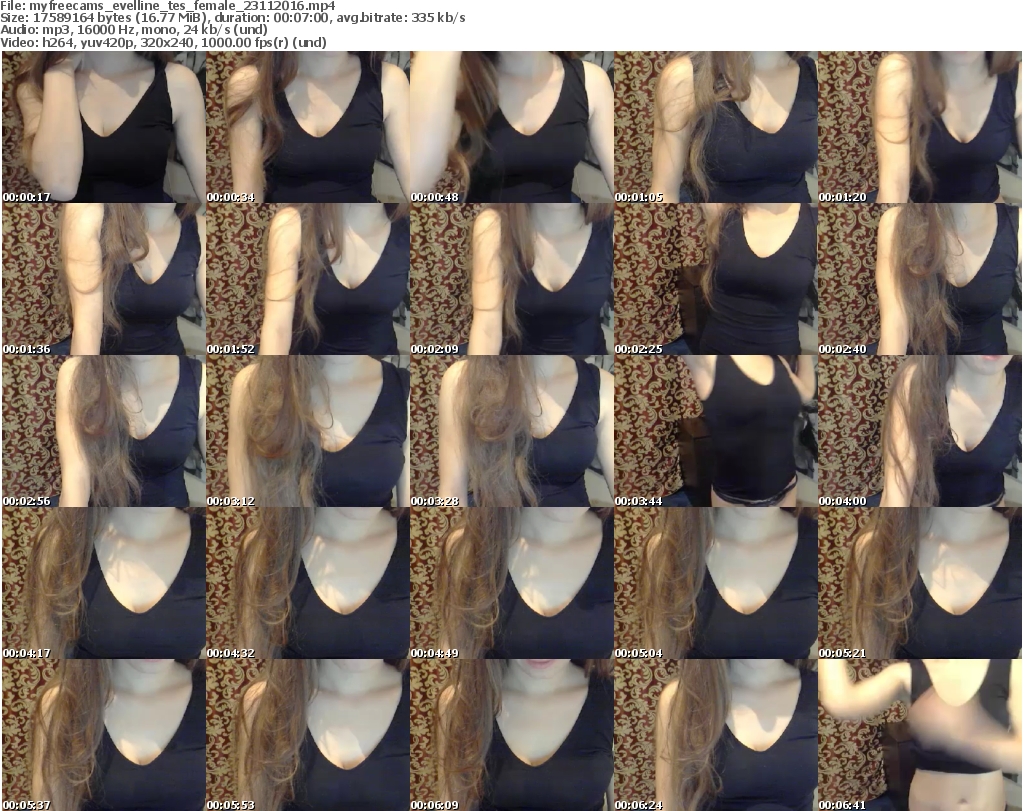Screen dimensions: 1024x811
Task: Select the last frame at 00:06:41
Action: [x=920, y=735]
